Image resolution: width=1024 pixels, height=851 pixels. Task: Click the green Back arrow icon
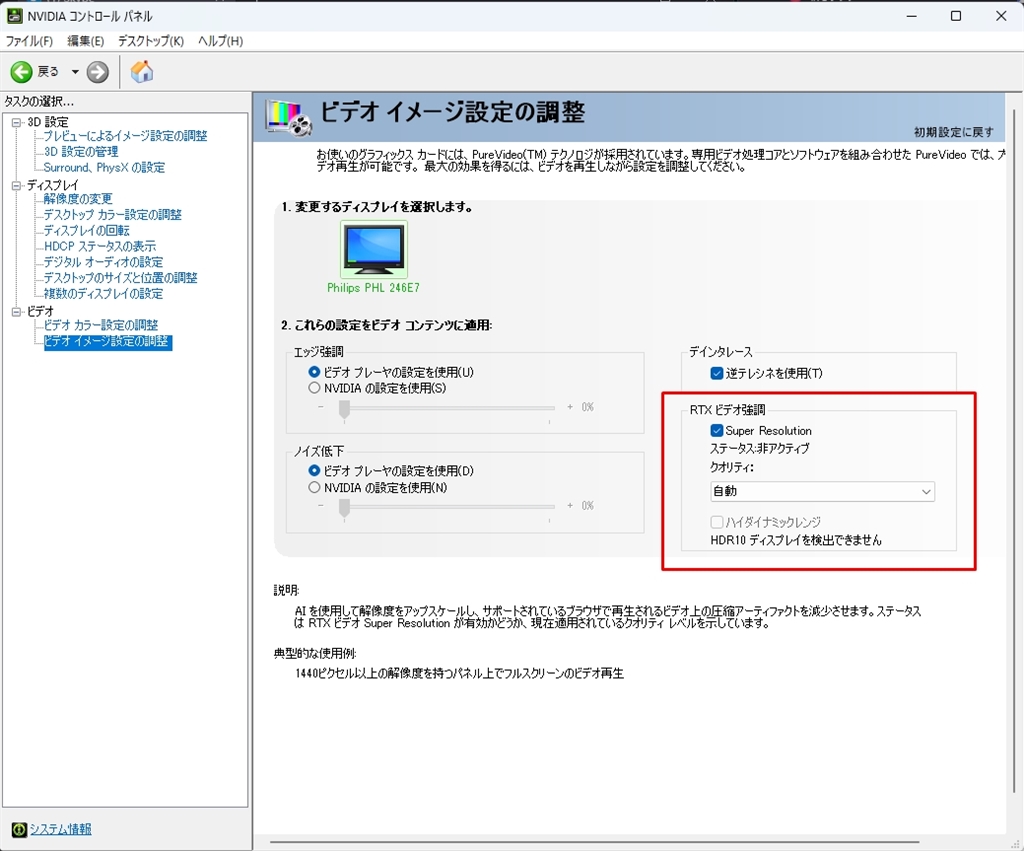[x=21, y=72]
